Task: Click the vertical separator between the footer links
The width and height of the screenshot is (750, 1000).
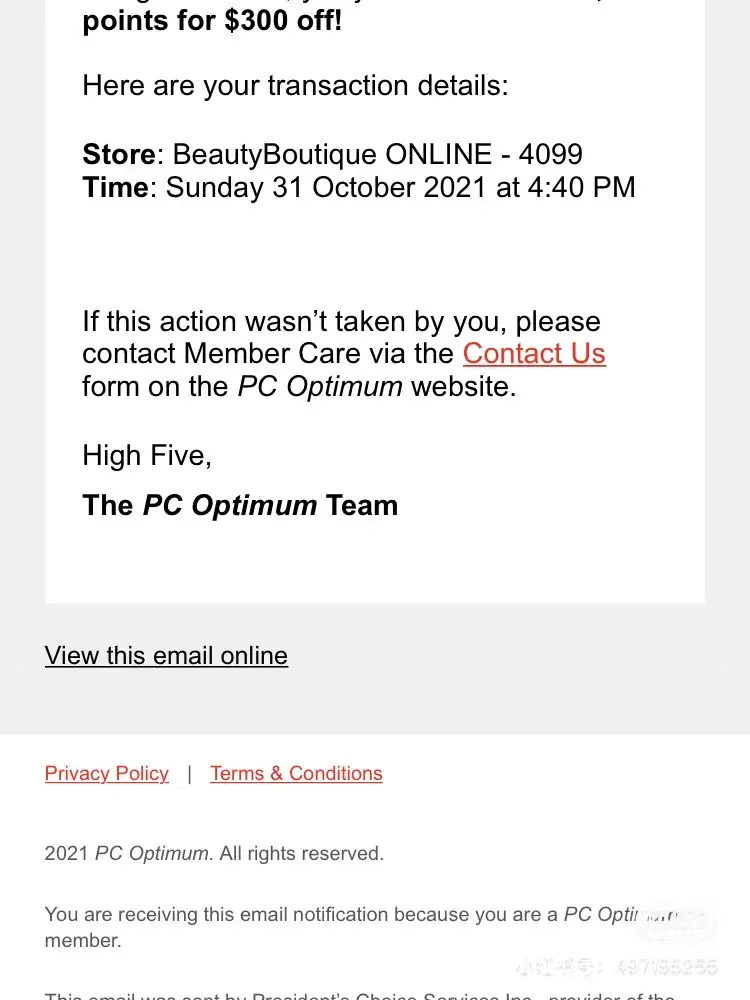Action: pos(189,774)
